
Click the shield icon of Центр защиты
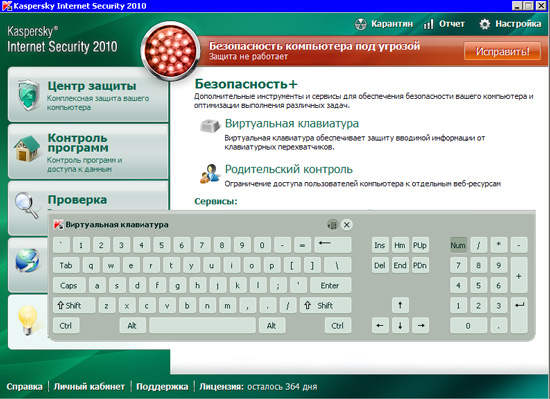29,95
